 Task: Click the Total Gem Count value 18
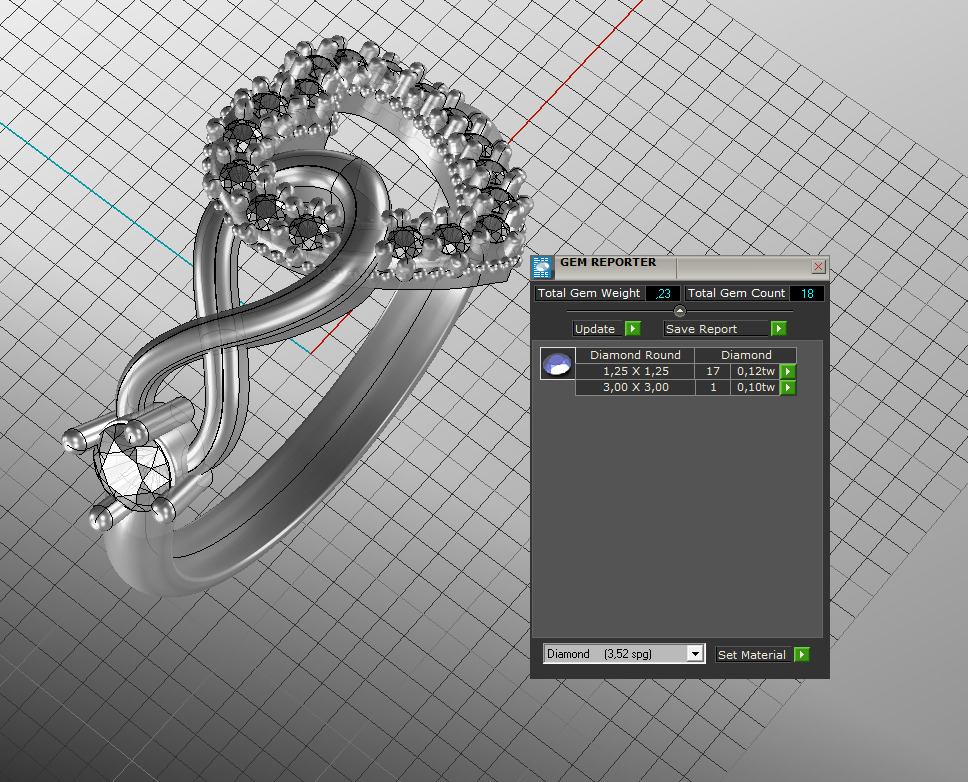tap(807, 293)
